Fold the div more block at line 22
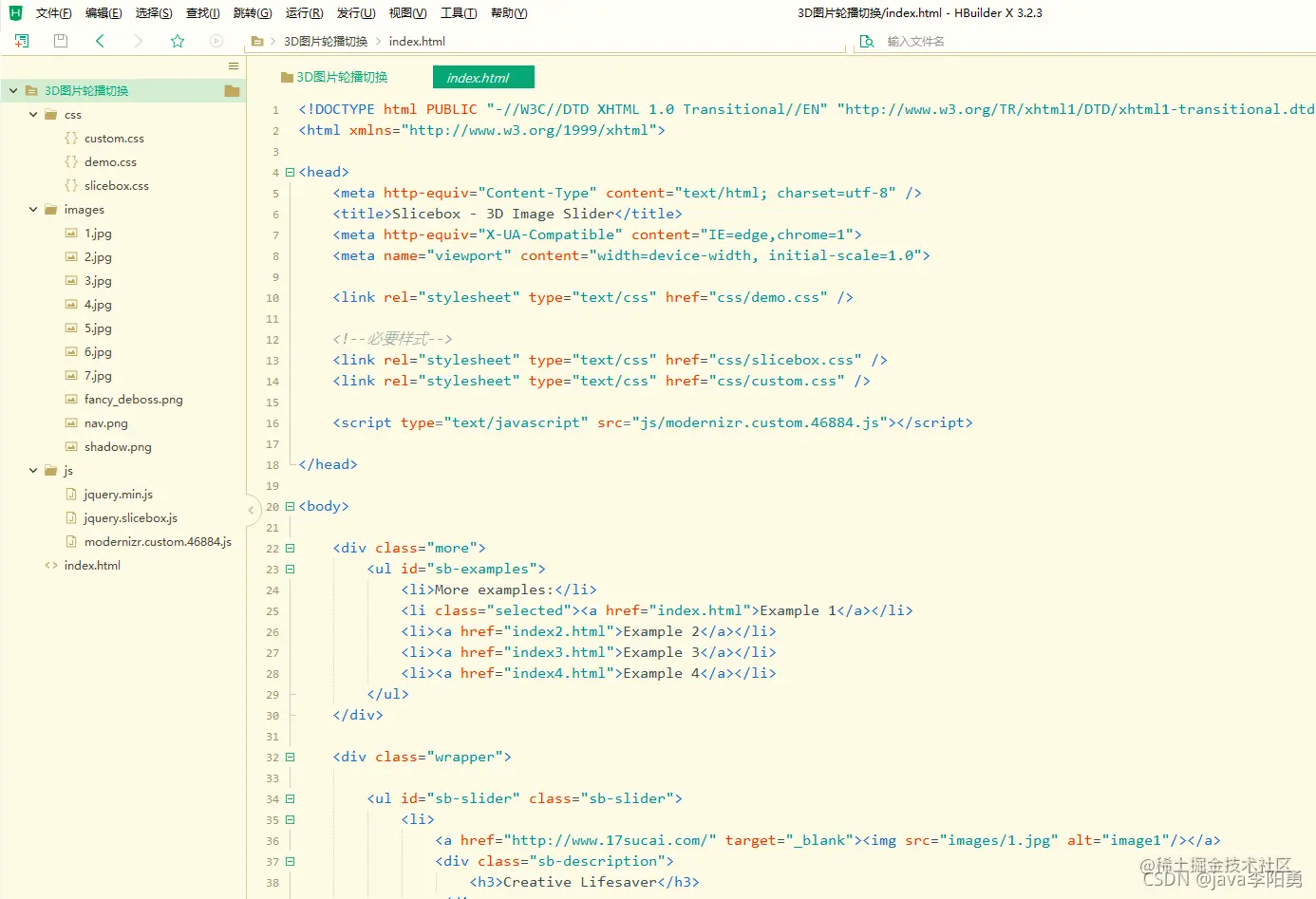Screen dimensions: 1316x899 coord(291,548)
